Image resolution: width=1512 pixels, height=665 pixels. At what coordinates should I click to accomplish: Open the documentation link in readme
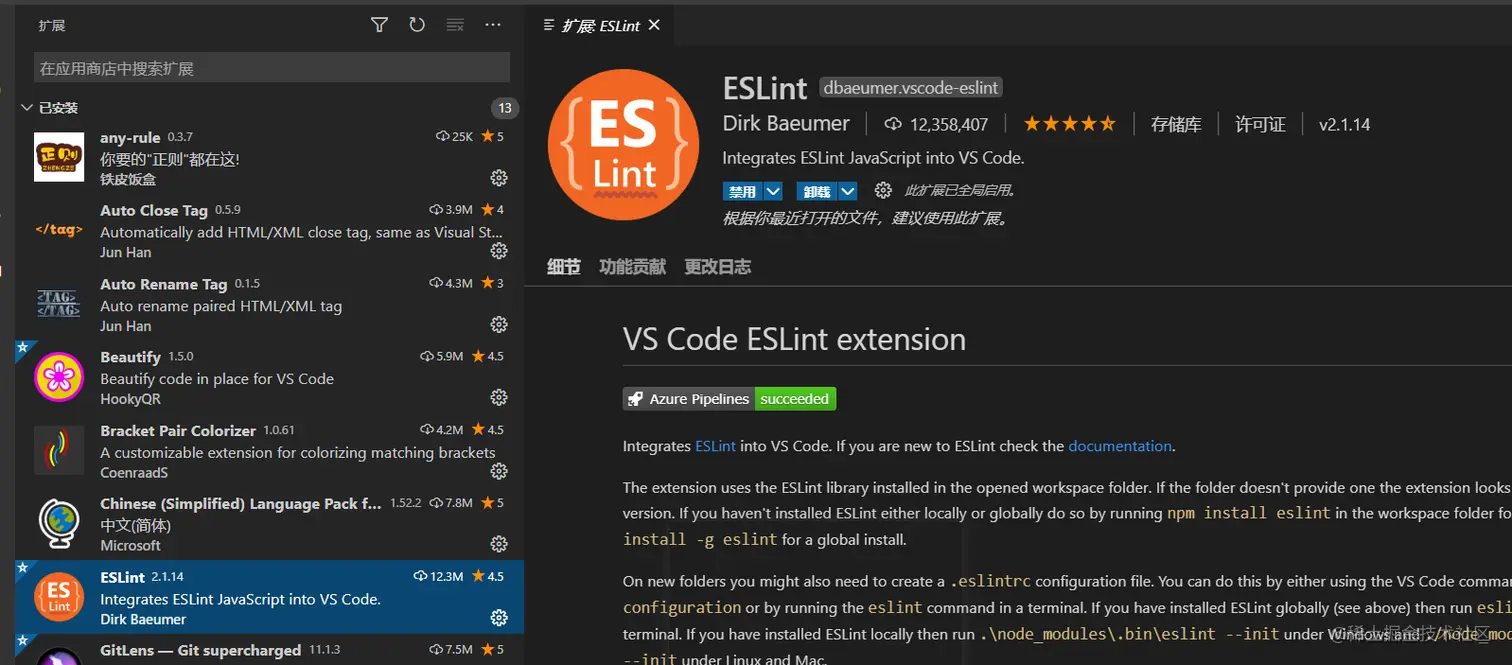(x=1120, y=446)
